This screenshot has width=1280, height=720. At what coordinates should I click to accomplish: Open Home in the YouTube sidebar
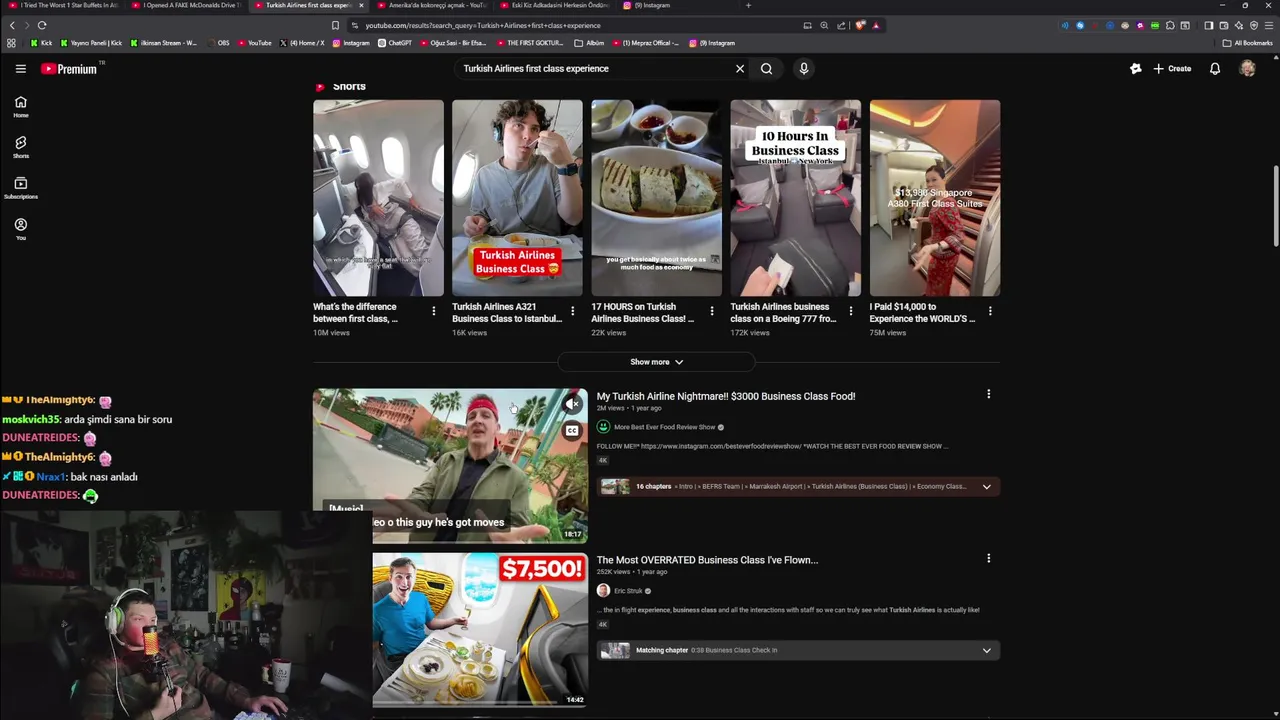pyautogui.click(x=20, y=107)
